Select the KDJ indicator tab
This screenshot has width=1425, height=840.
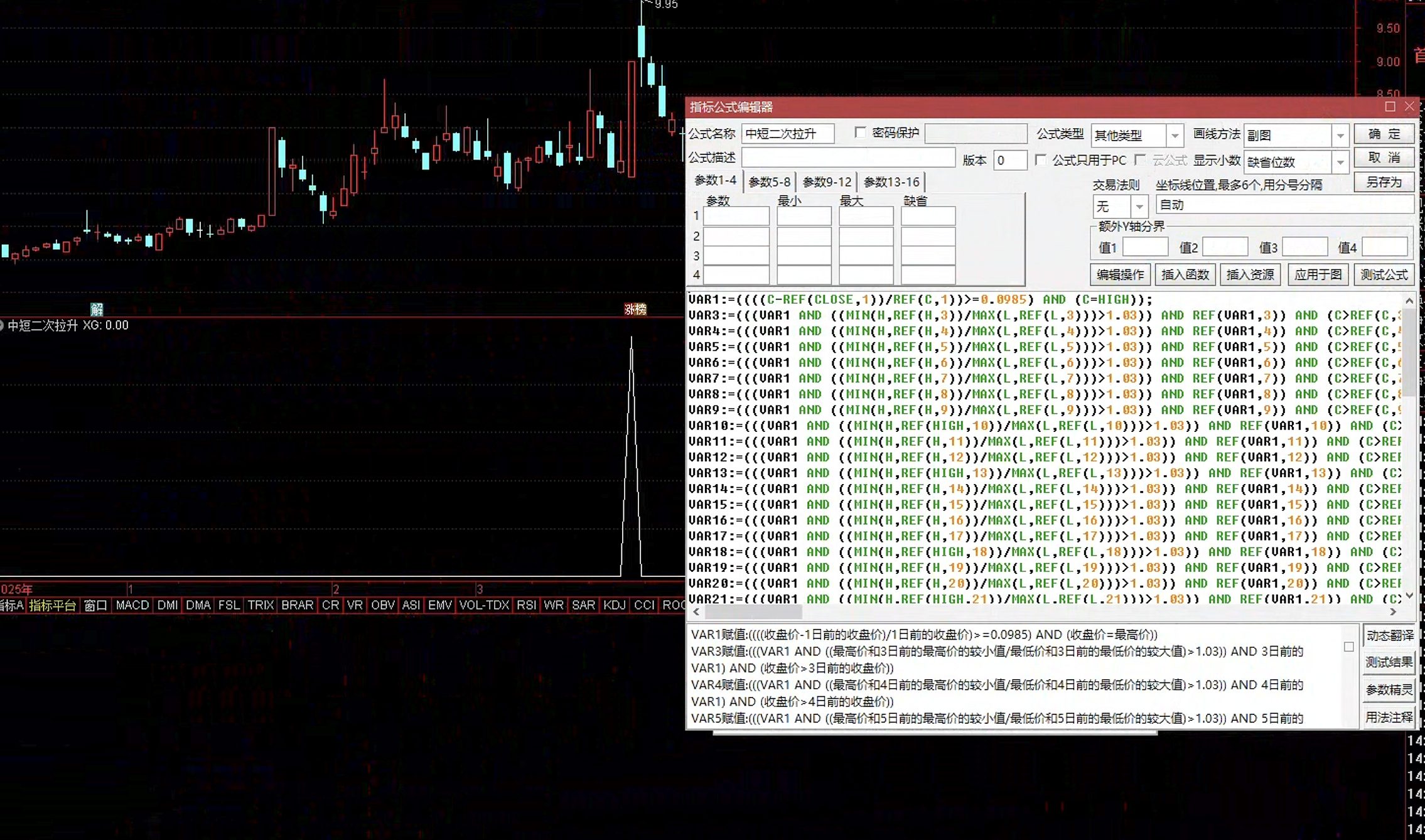click(x=614, y=605)
